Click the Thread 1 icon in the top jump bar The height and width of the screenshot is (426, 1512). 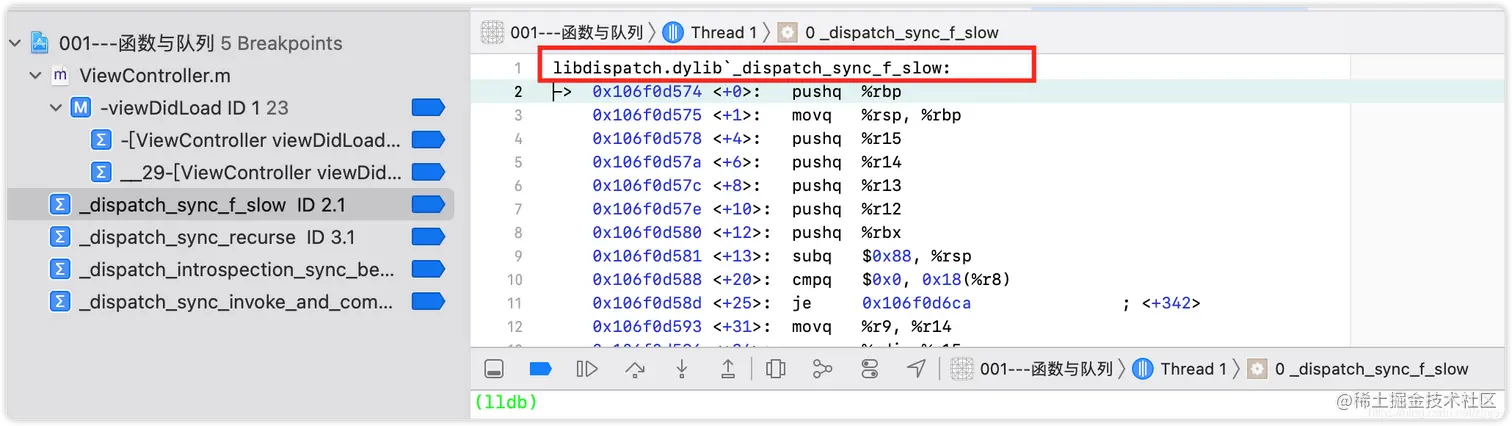coord(673,32)
